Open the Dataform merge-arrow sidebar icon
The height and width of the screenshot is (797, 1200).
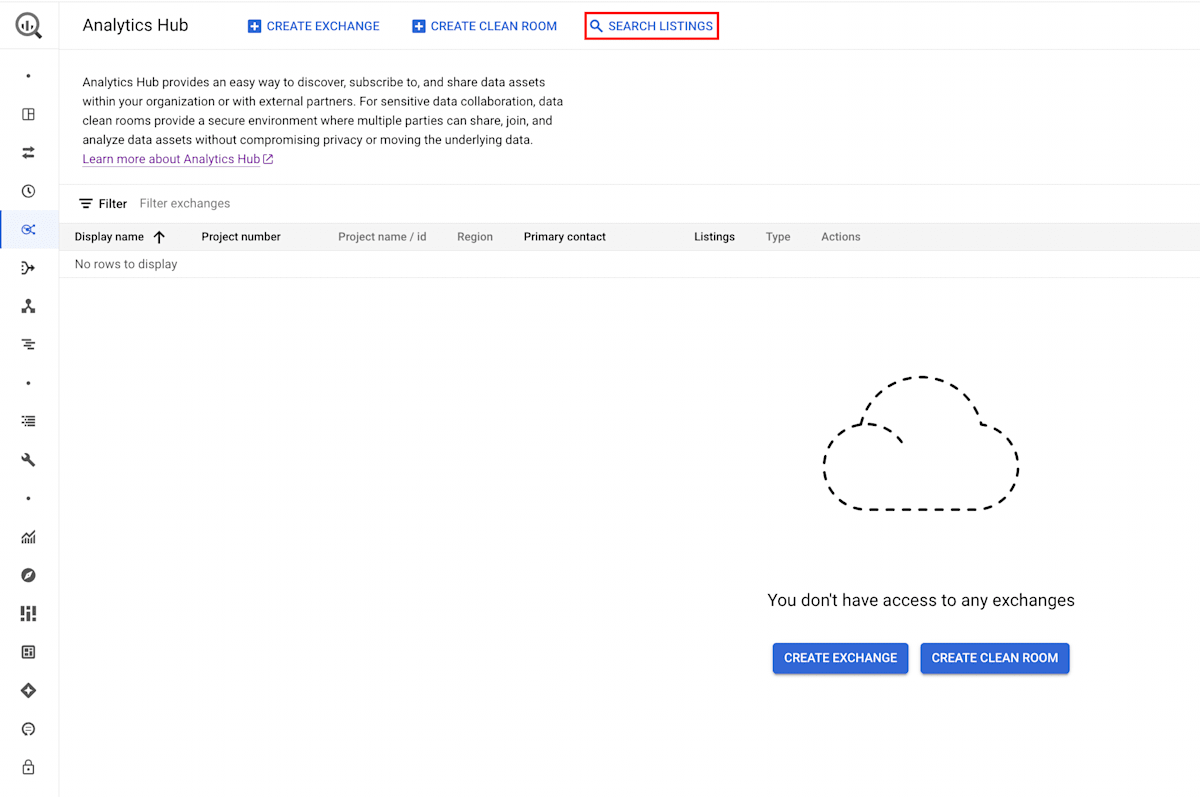pyautogui.click(x=28, y=268)
